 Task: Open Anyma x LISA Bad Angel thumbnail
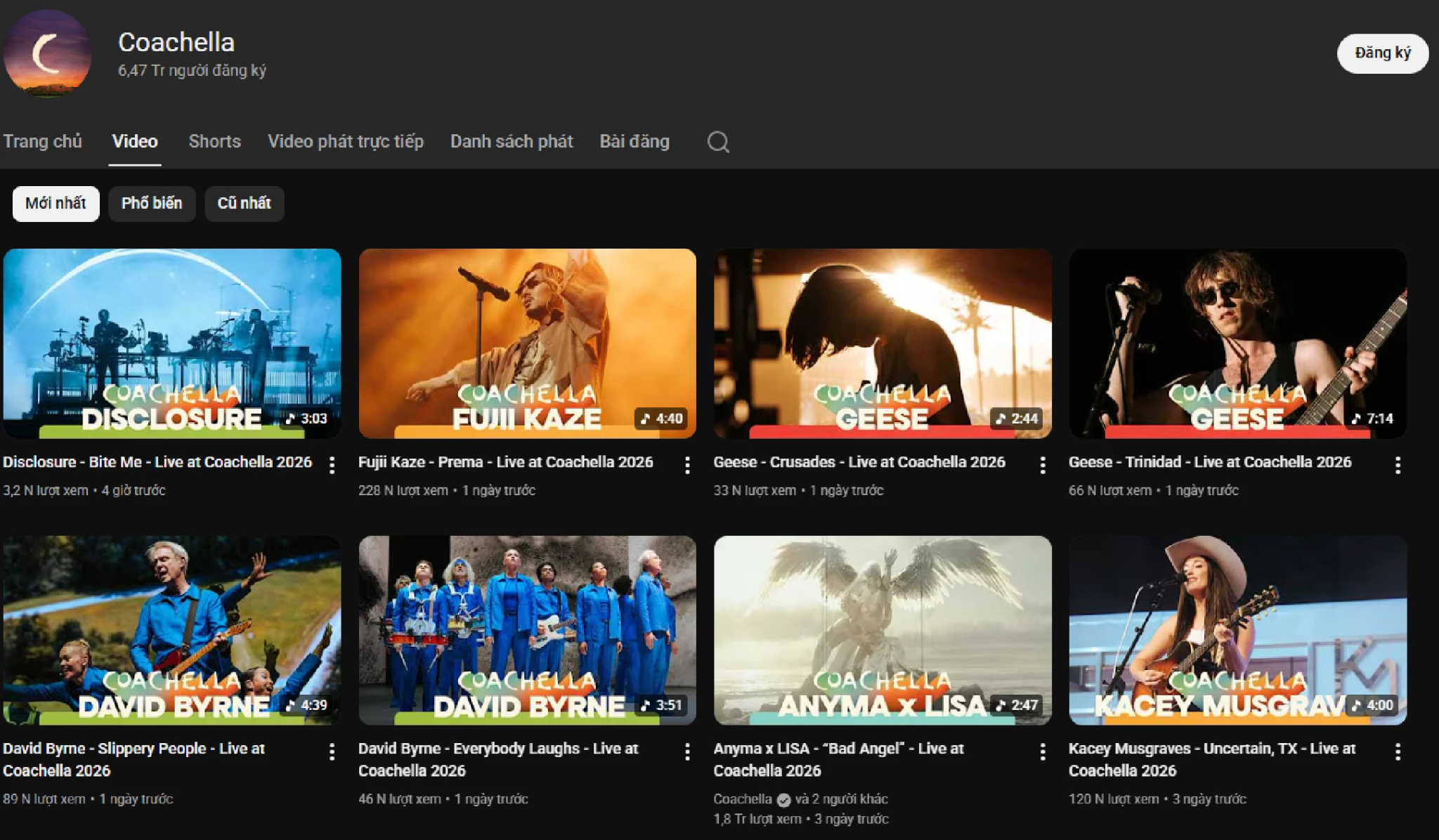tap(883, 630)
